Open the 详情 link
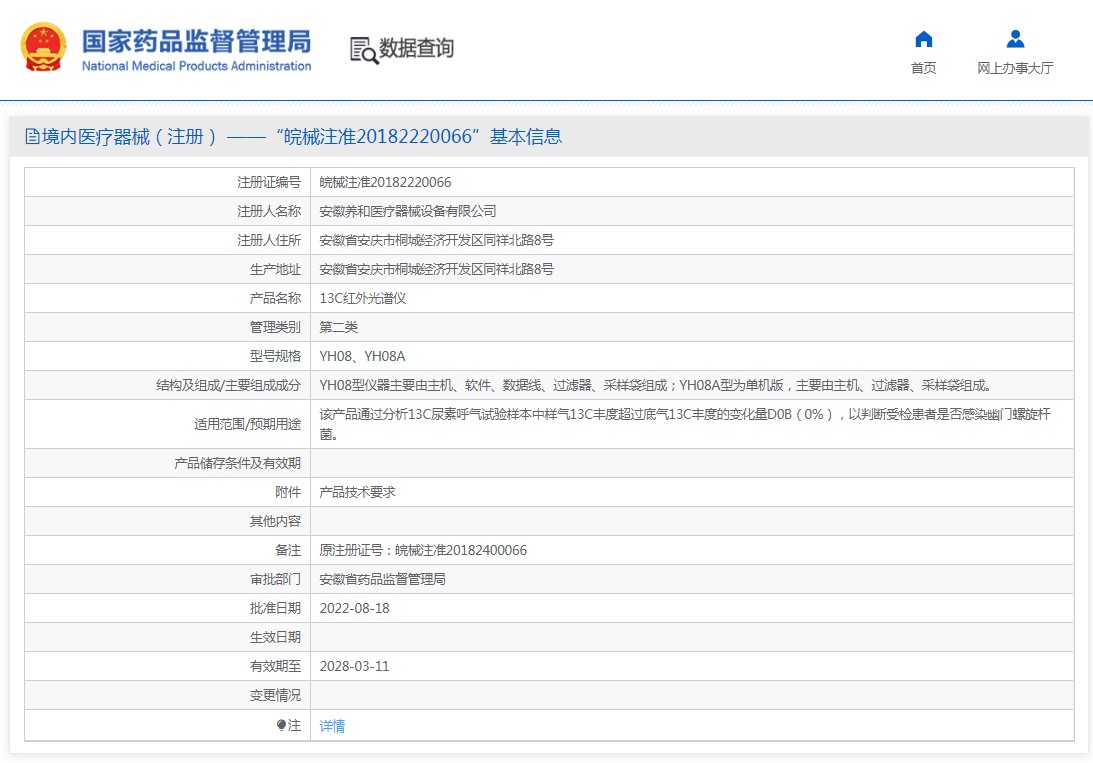The height and width of the screenshot is (763, 1093). [332, 726]
